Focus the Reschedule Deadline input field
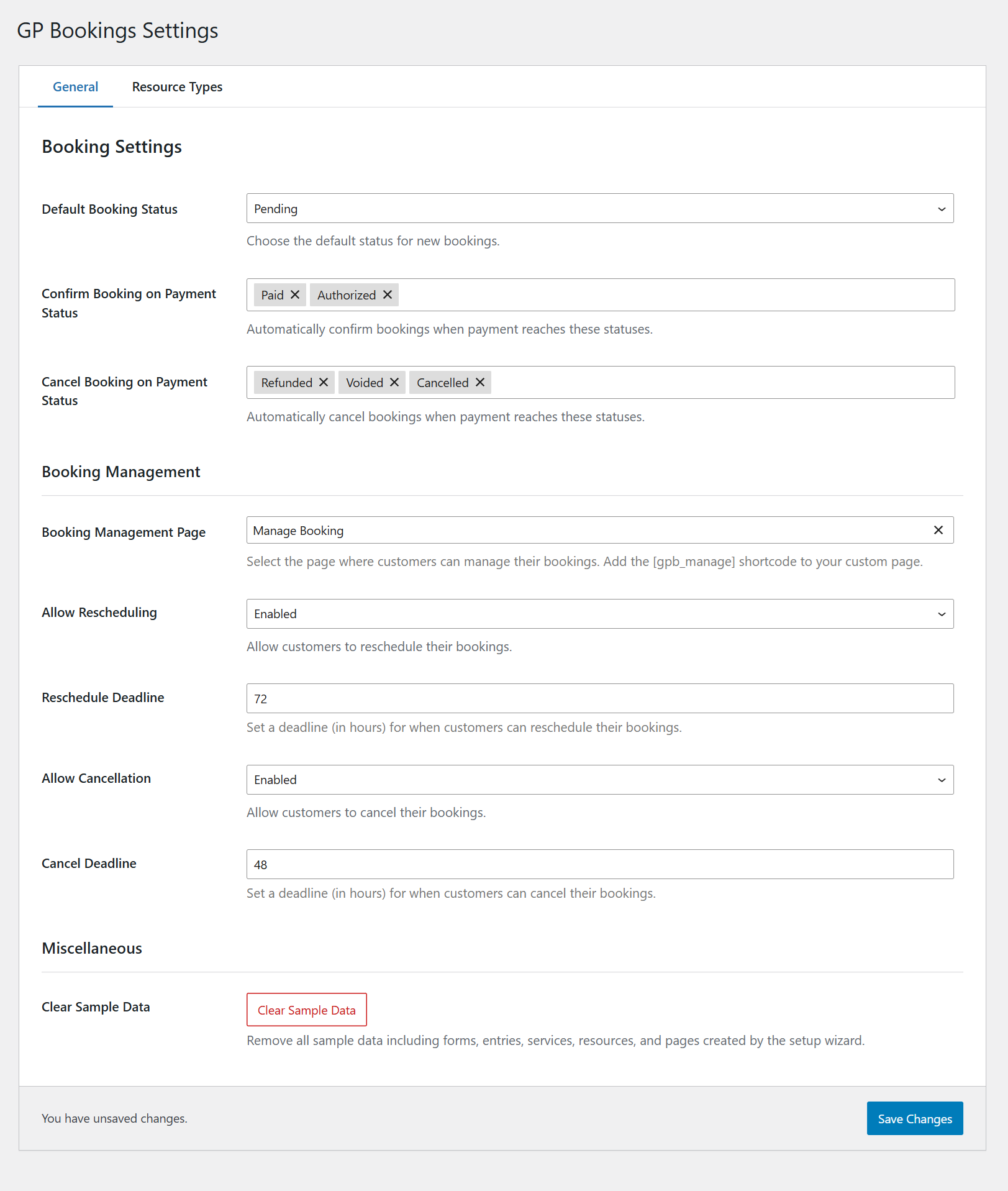The height and width of the screenshot is (1191, 1008). [600, 699]
